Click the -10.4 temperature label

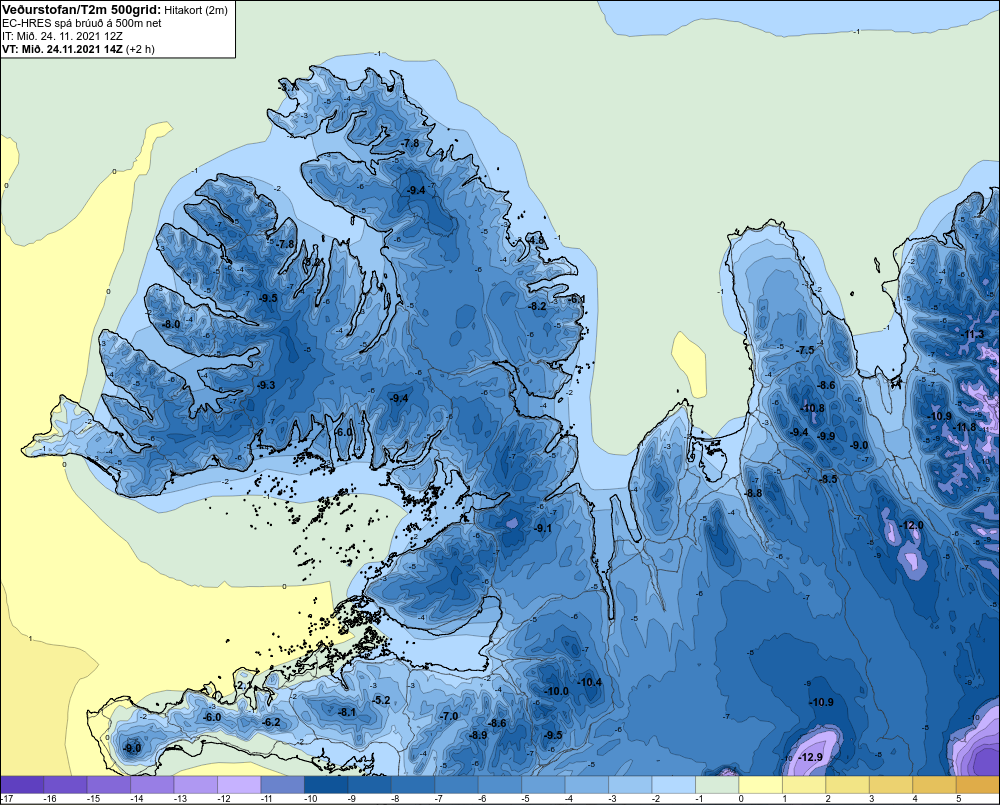pos(590,682)
